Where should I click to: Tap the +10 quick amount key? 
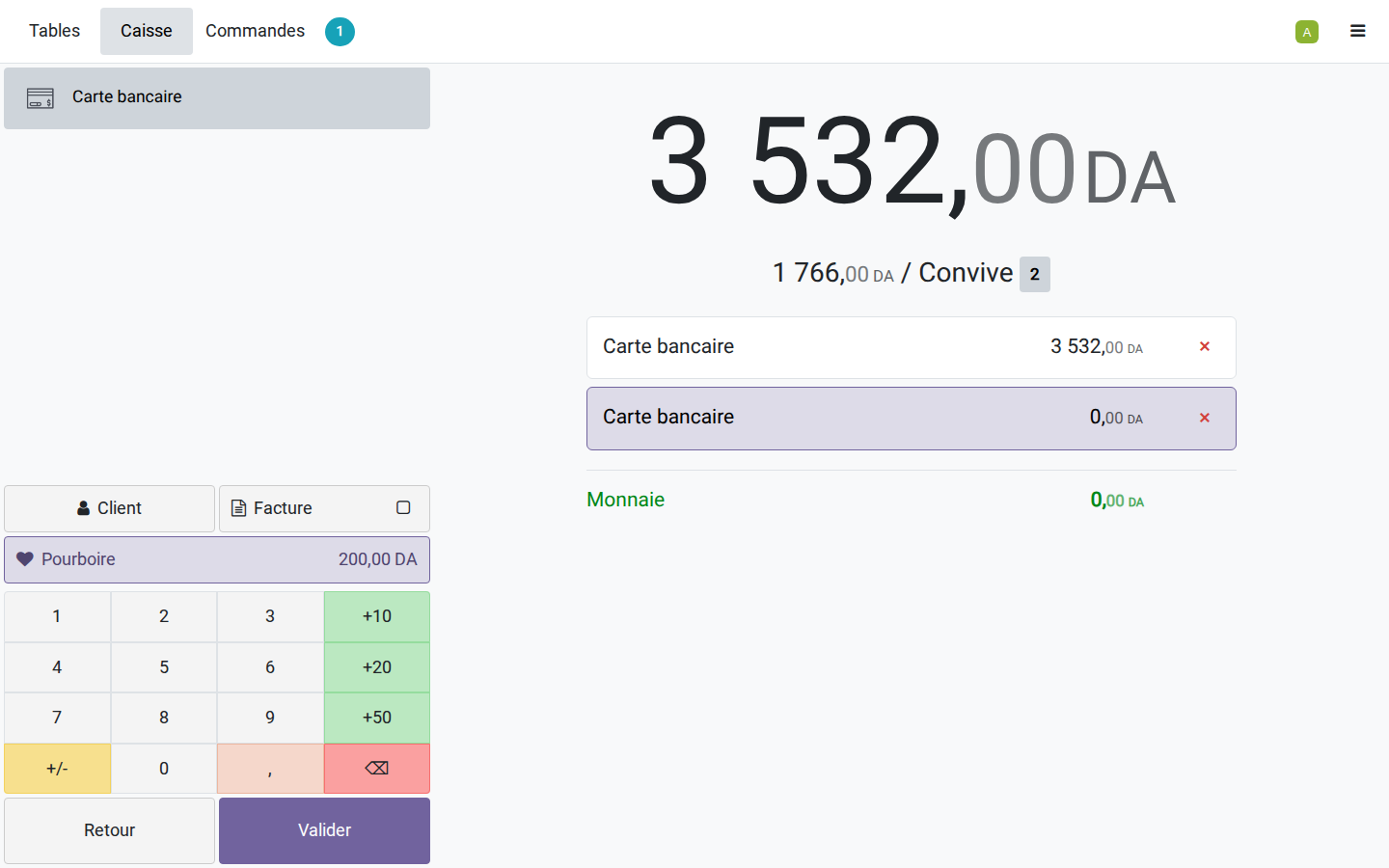377,616
